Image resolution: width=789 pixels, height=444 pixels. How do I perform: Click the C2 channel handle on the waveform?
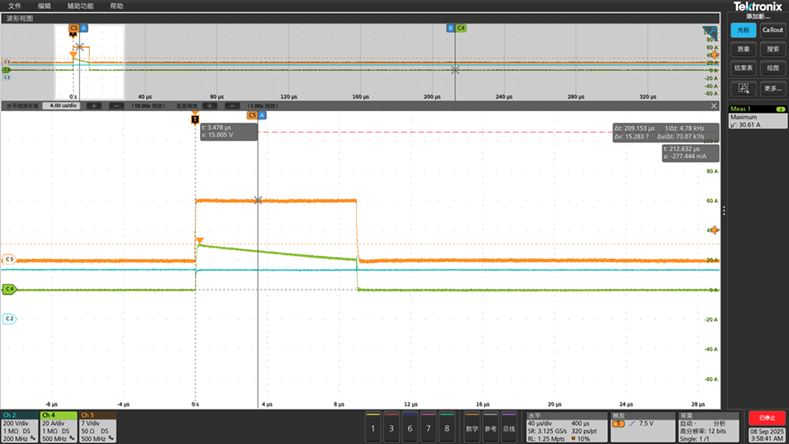click(9, 318)
